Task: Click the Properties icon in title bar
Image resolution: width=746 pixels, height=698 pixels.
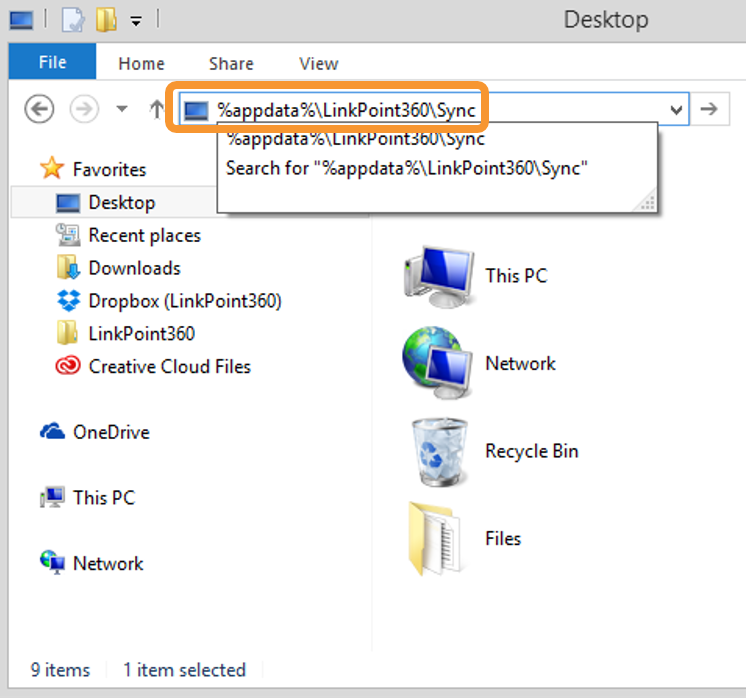Action: click(x=73, y=20)
